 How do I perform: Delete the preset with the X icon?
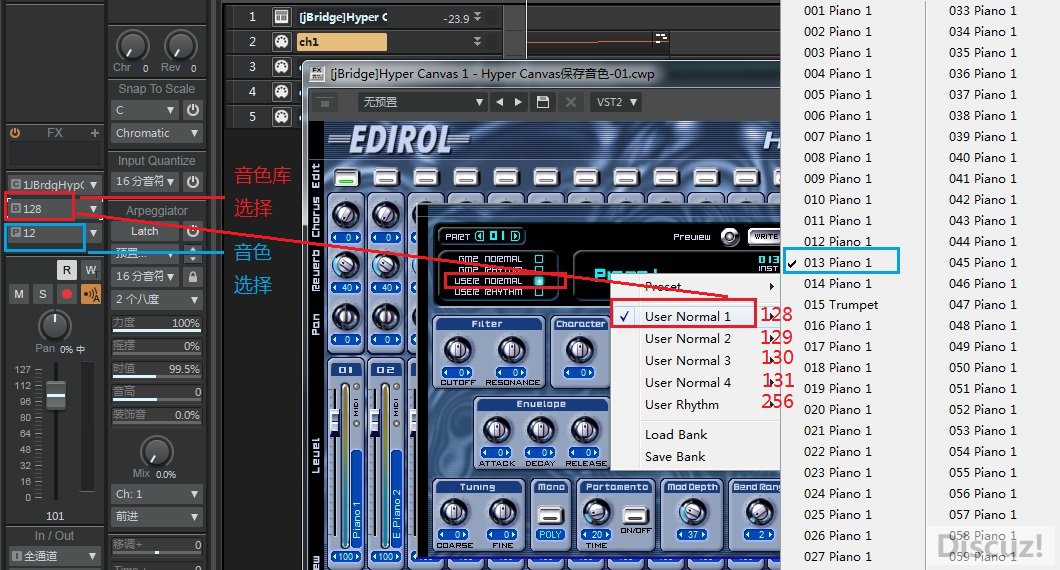tap(571, 102)
